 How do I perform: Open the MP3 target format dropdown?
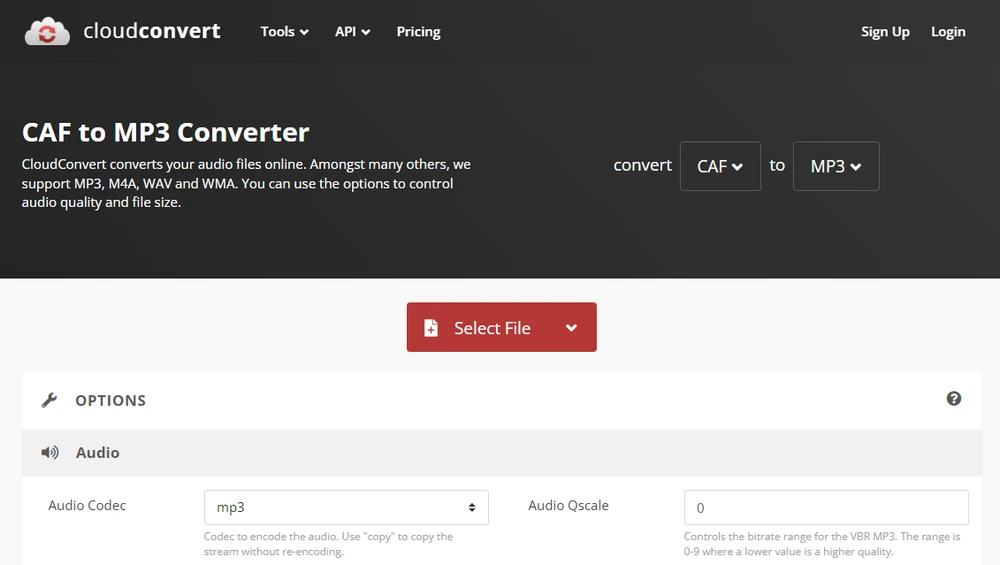[836, 166]
